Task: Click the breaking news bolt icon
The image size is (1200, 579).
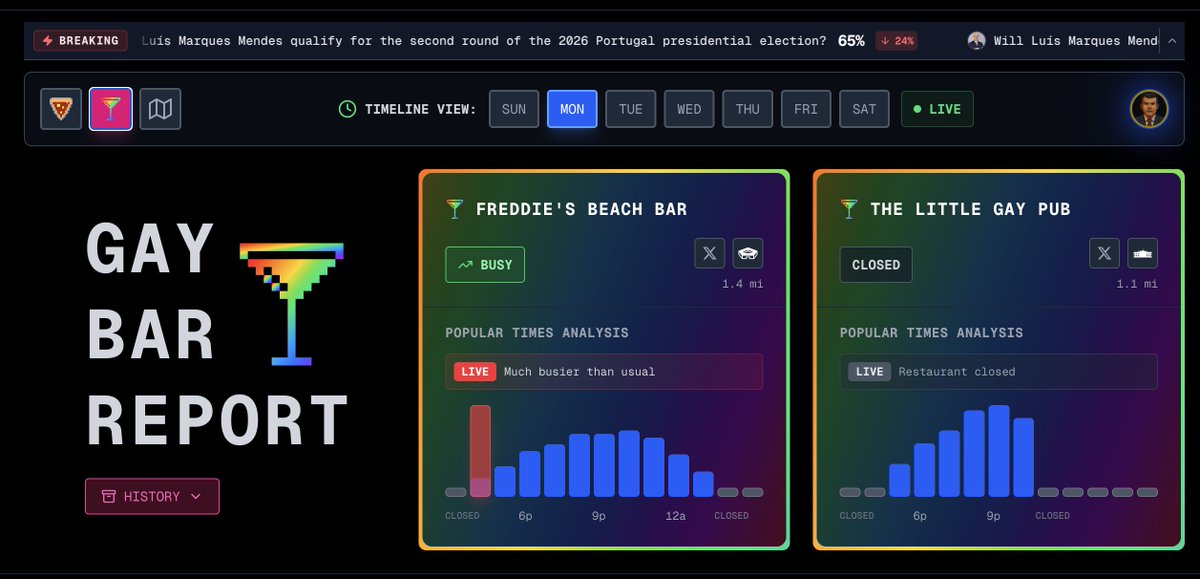Action: click(x=48, y=40)
